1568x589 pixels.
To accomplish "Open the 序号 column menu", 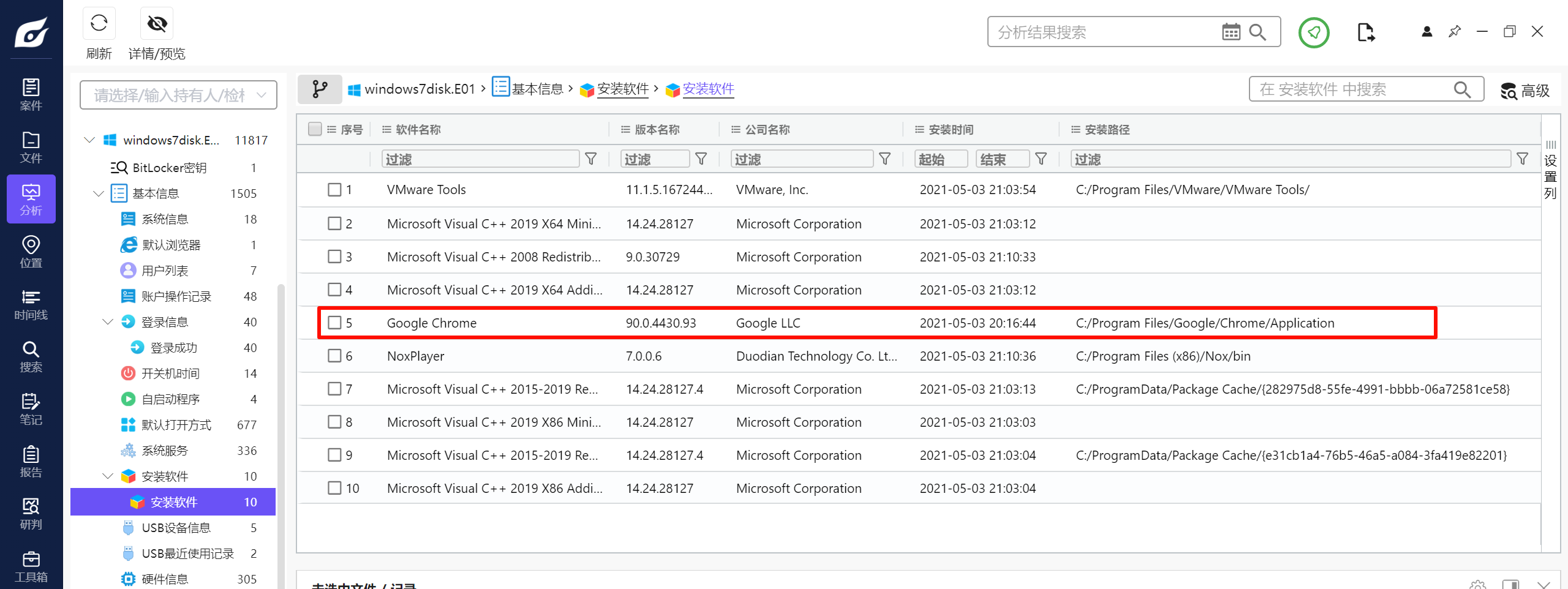I will pyautogui.click(x=331, y=129).
